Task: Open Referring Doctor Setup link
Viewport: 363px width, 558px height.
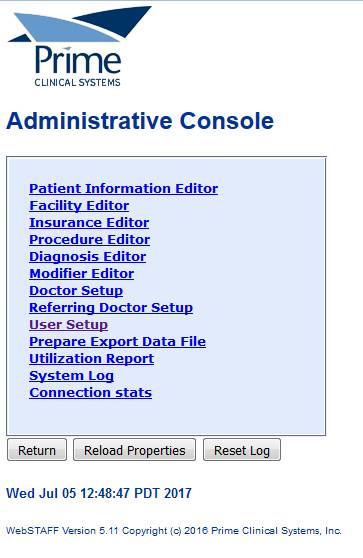Action: click(111, 308)
